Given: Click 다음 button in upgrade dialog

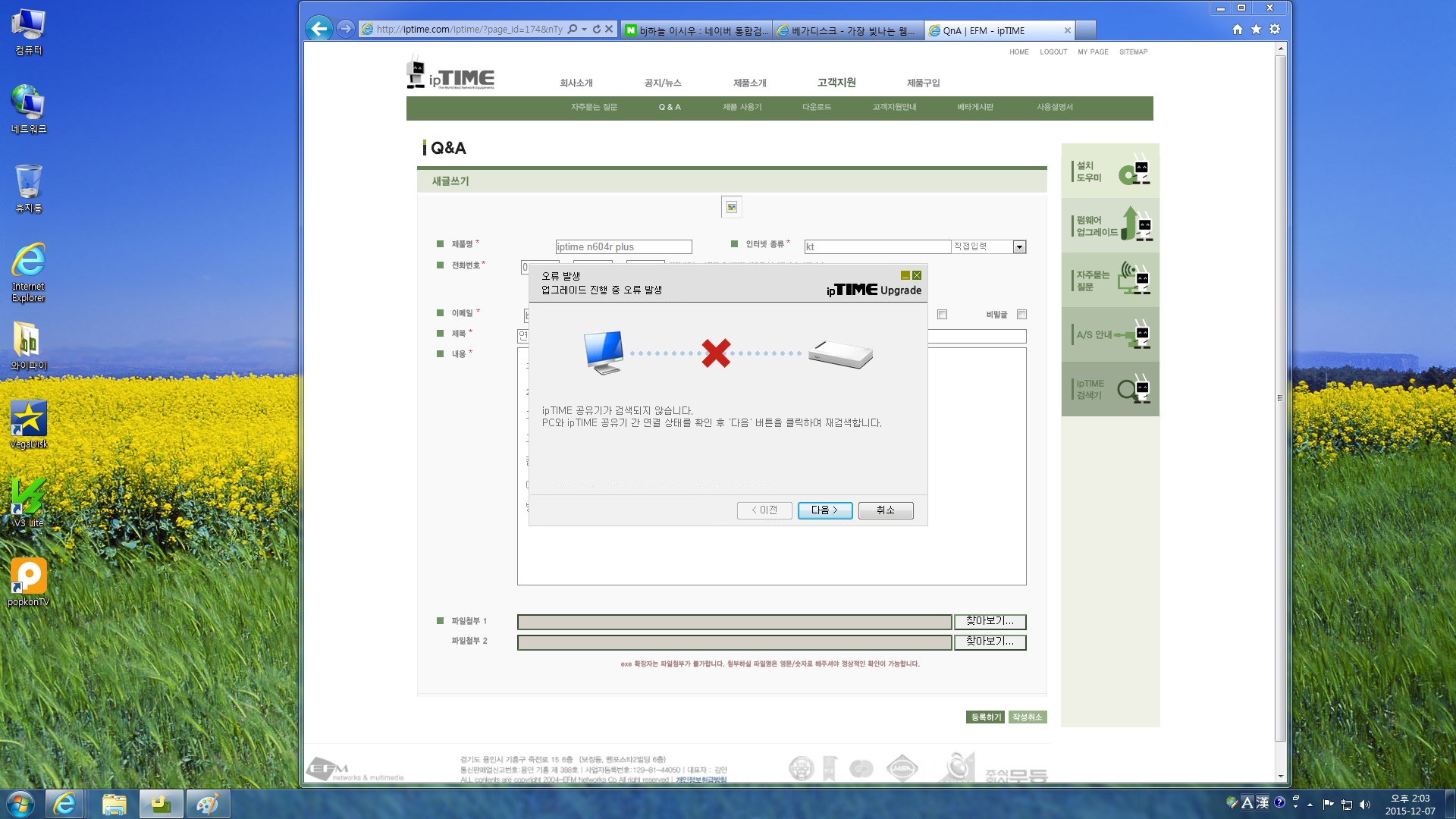Looking at the screenshot, I should click(825, 510).
